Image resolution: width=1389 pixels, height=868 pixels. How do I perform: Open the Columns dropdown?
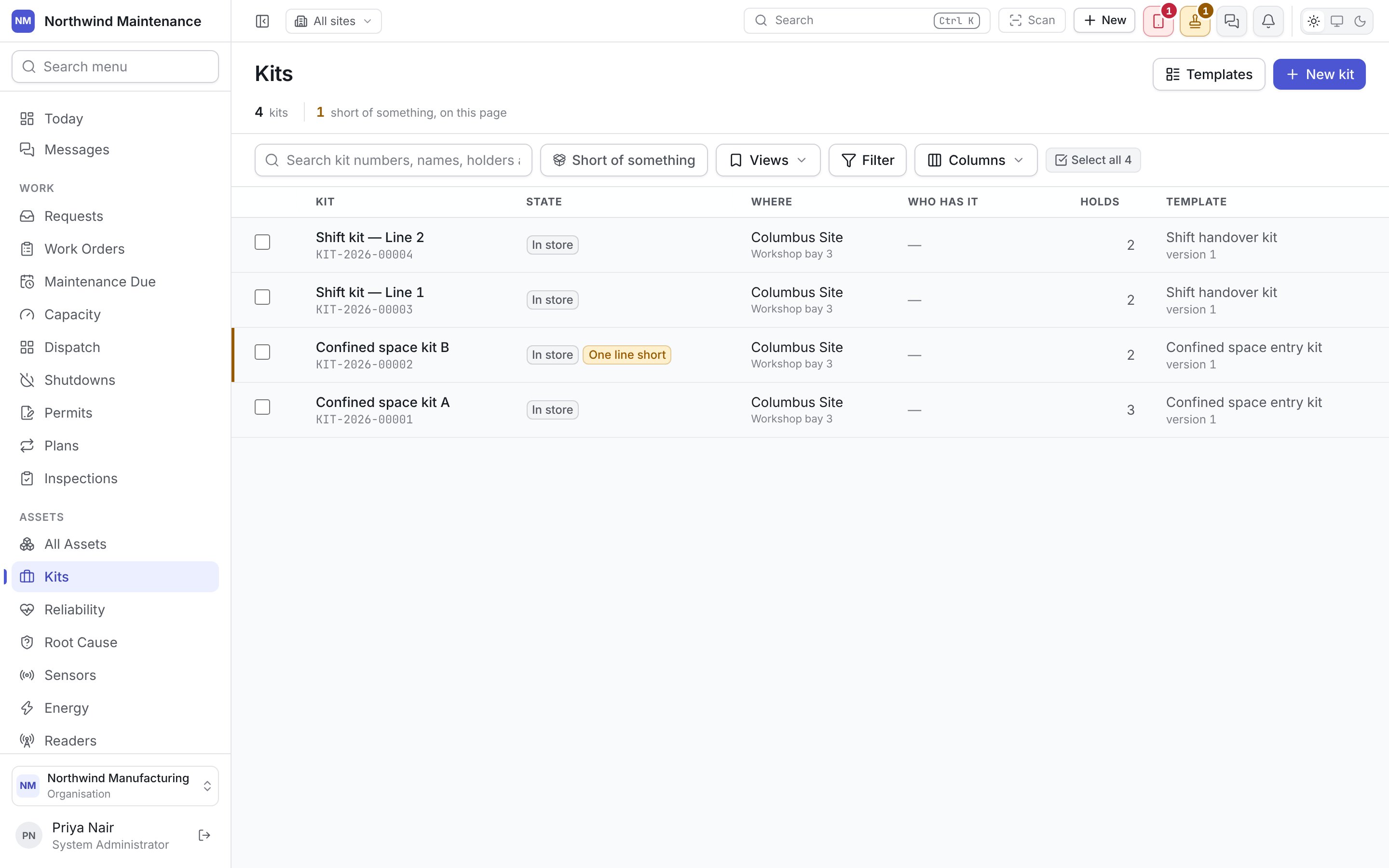click(x=976, y=160)
